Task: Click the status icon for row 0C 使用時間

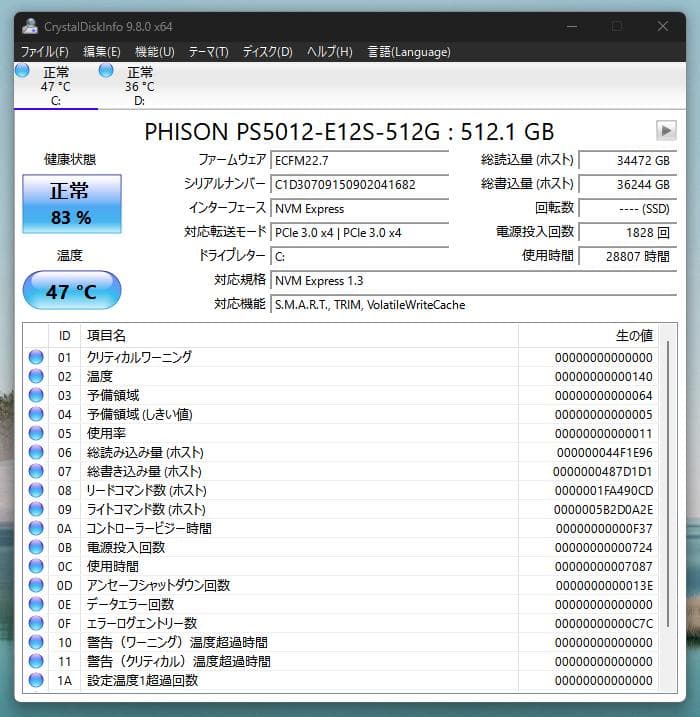Action: click(36, 566)
